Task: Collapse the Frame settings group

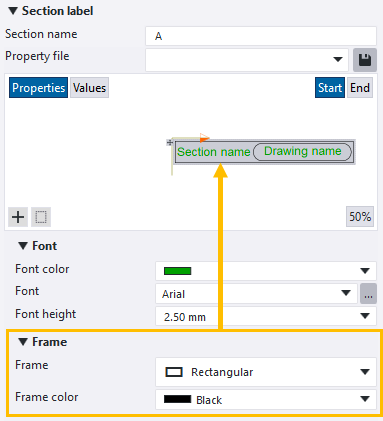Action: tap(23, 342)
